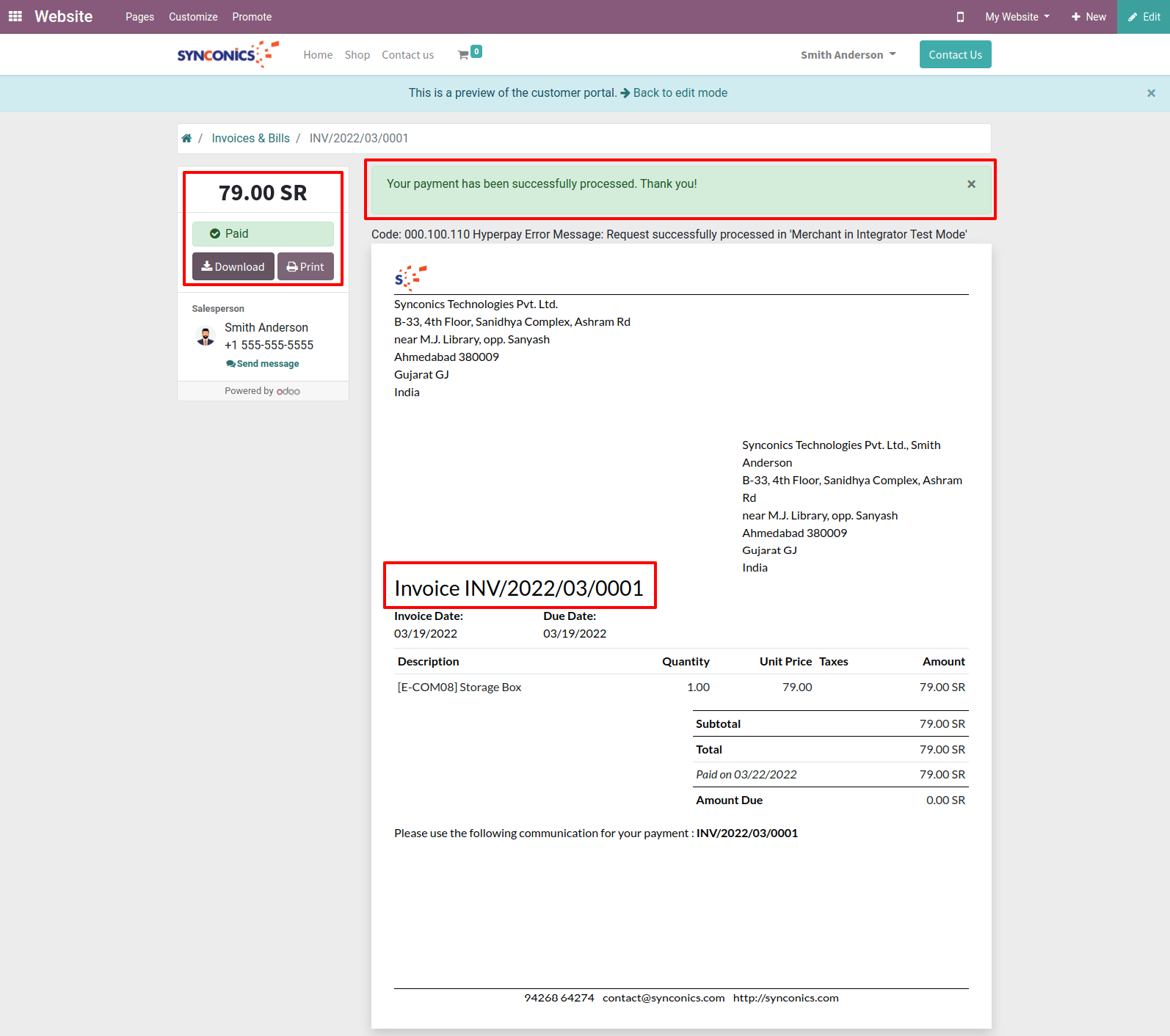This screenshot has height=1036, width=1170.
Task: Click the salesperson avatar image
Action: click(206, 337)
